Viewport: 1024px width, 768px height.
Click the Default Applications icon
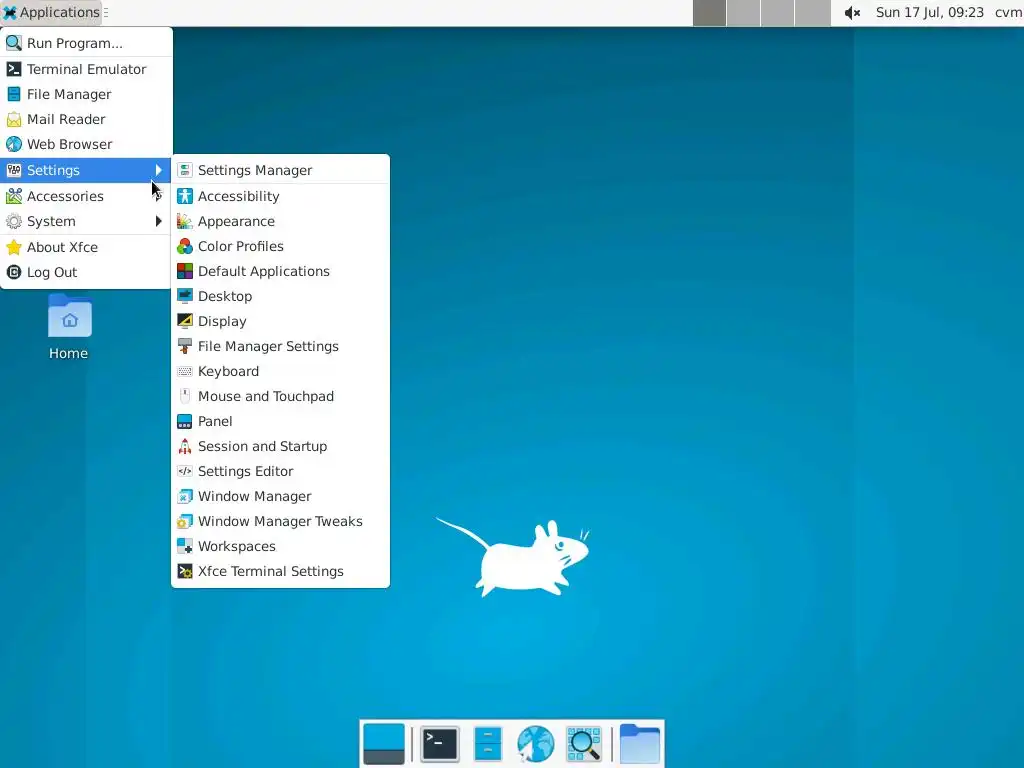click(x=185, y=271)
